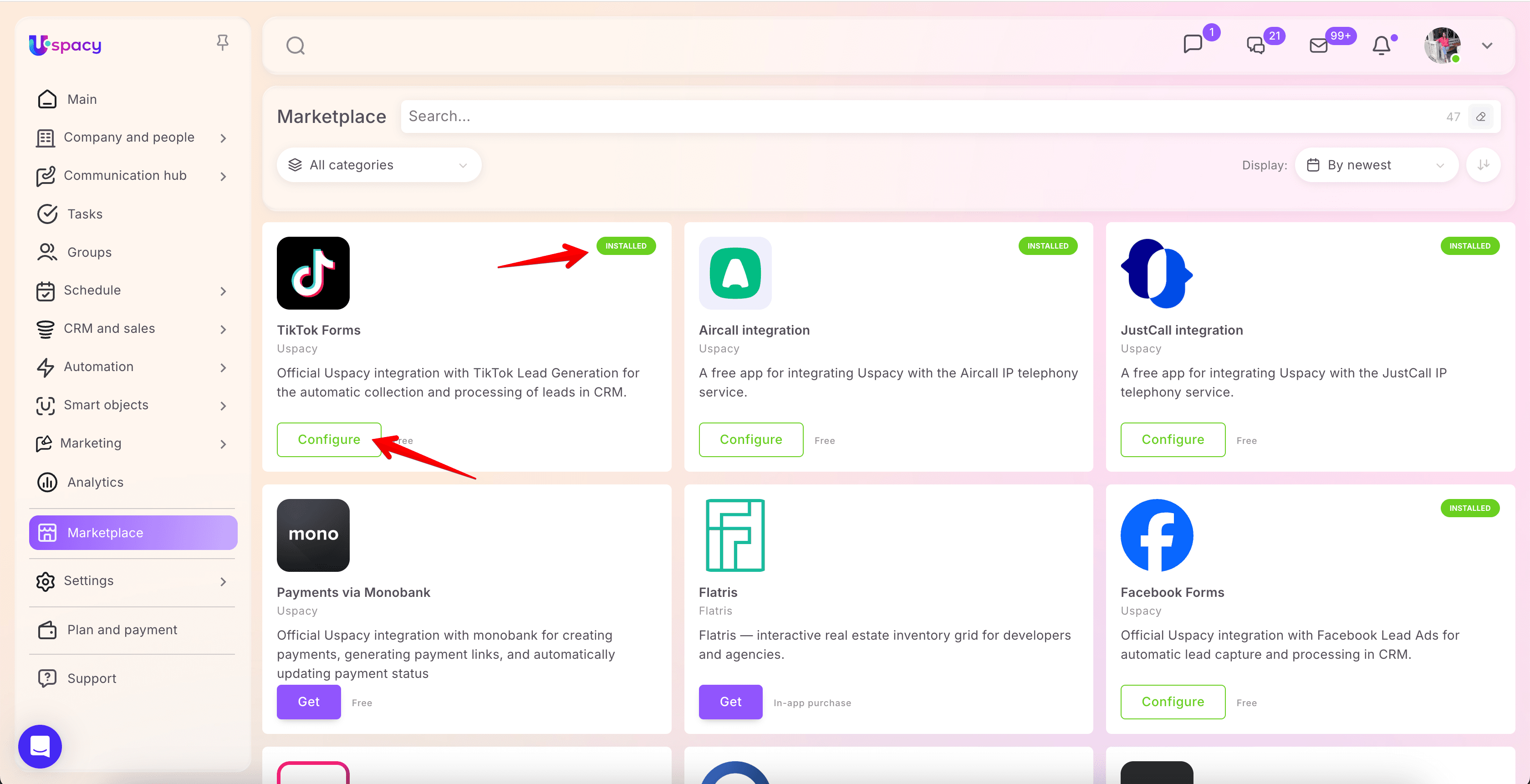The height and width of the screenshot is (784, 1530).
Task: Click the user profile avatar
Action: tap(1442, 46)
